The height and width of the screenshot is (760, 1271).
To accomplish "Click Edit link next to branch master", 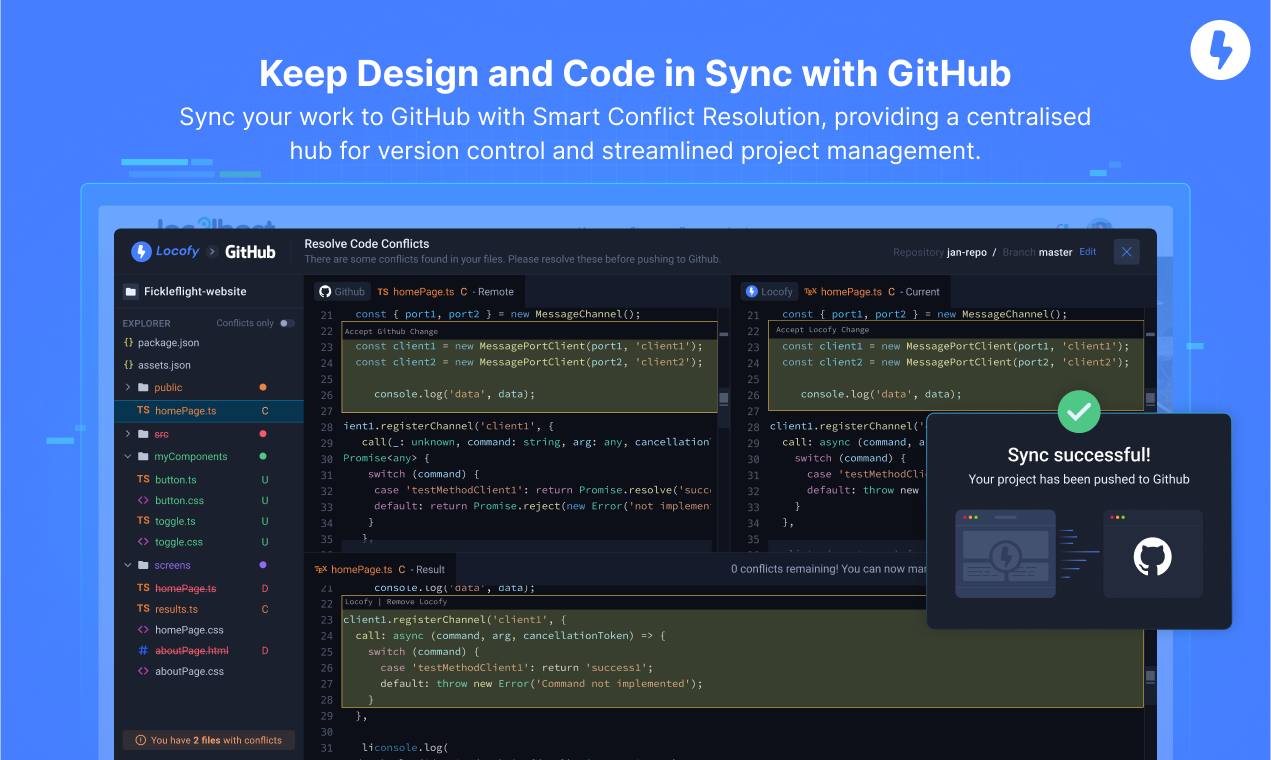I will 1088,252.
